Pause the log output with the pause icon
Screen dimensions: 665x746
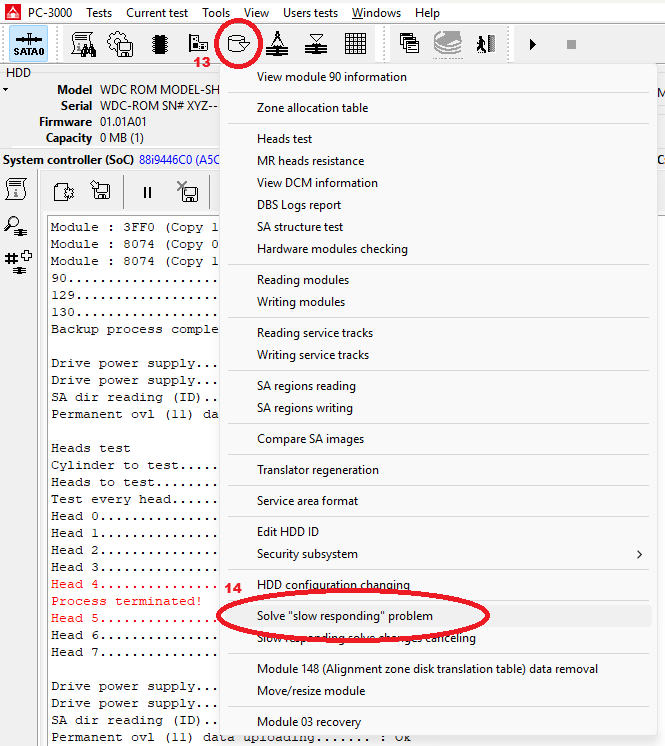[147, 192]
